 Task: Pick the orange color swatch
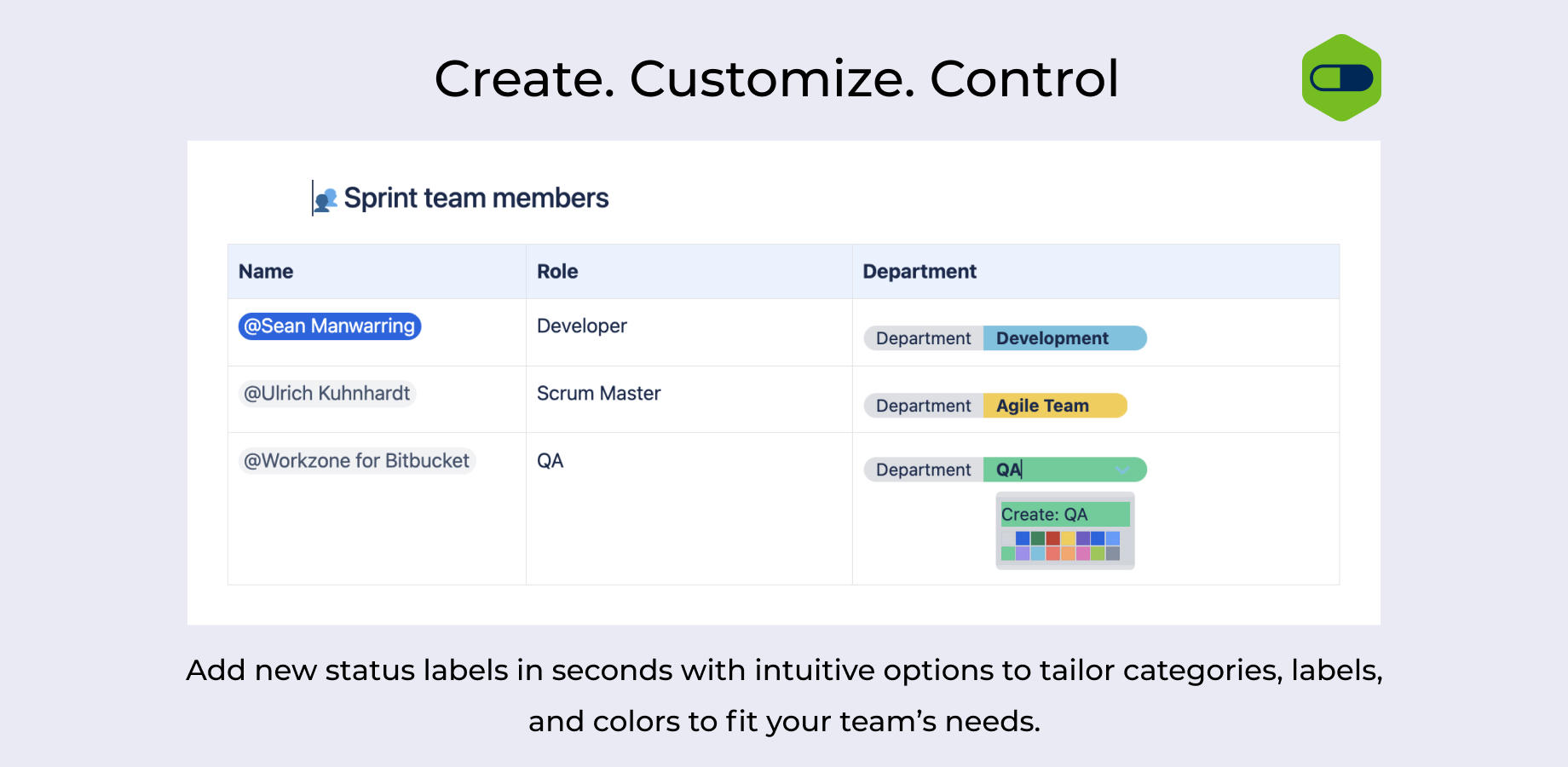click(1068, 554)
